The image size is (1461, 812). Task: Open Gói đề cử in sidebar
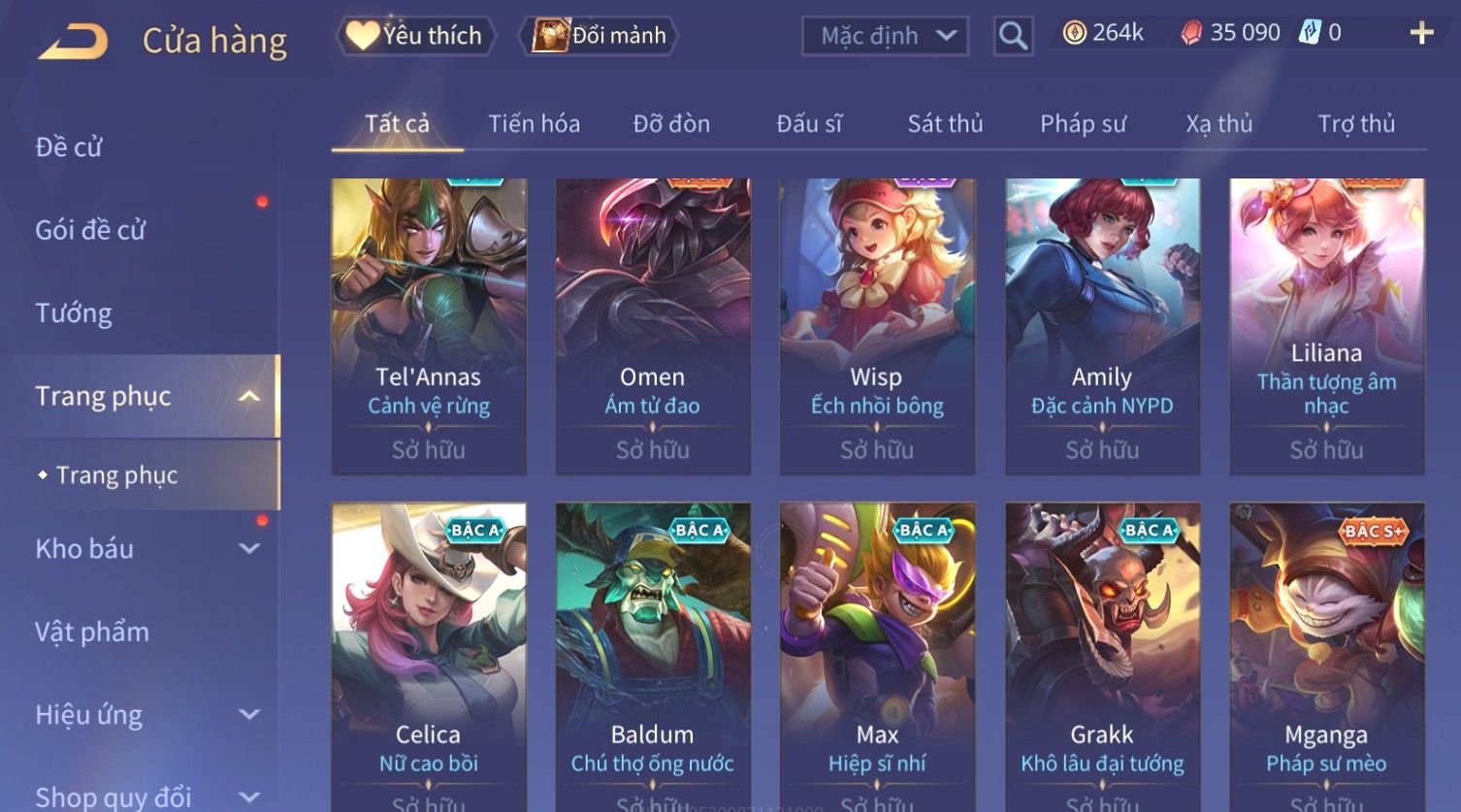tap(90, 230)
